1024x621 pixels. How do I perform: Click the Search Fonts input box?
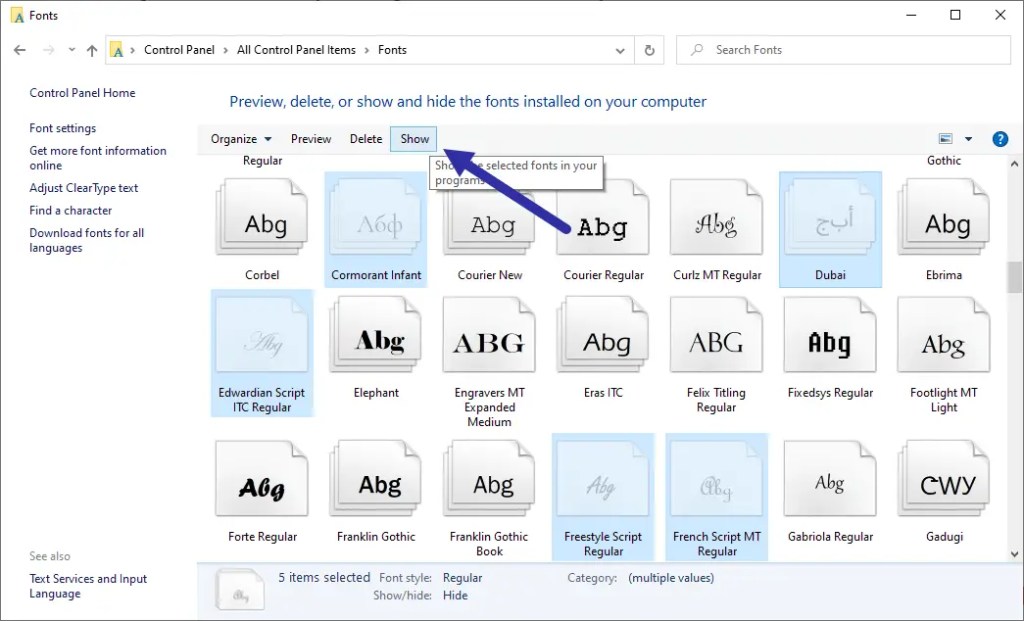(x=843, y=50)
